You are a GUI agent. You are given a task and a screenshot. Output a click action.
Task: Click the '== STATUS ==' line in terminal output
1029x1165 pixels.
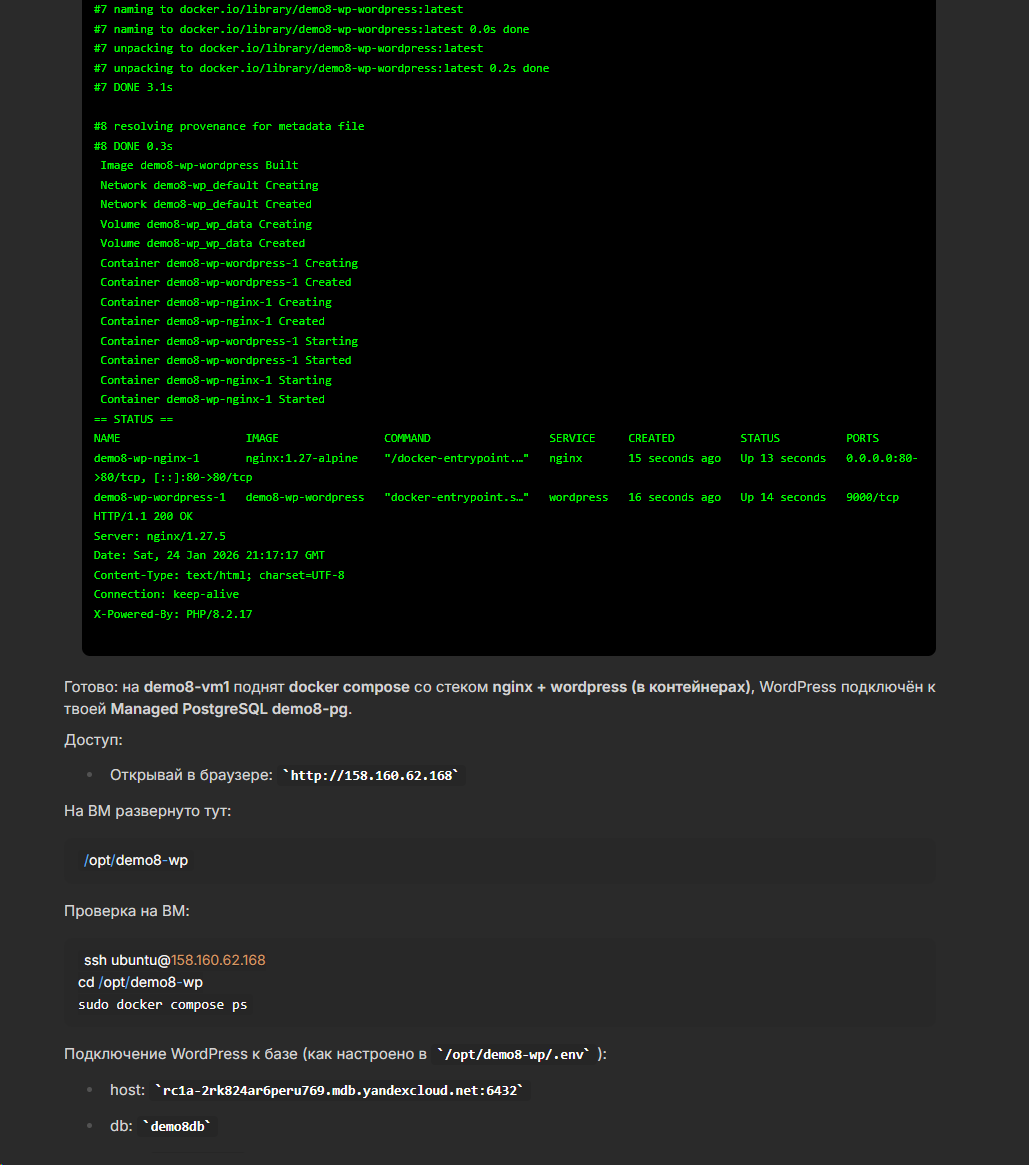click(133, 420)
